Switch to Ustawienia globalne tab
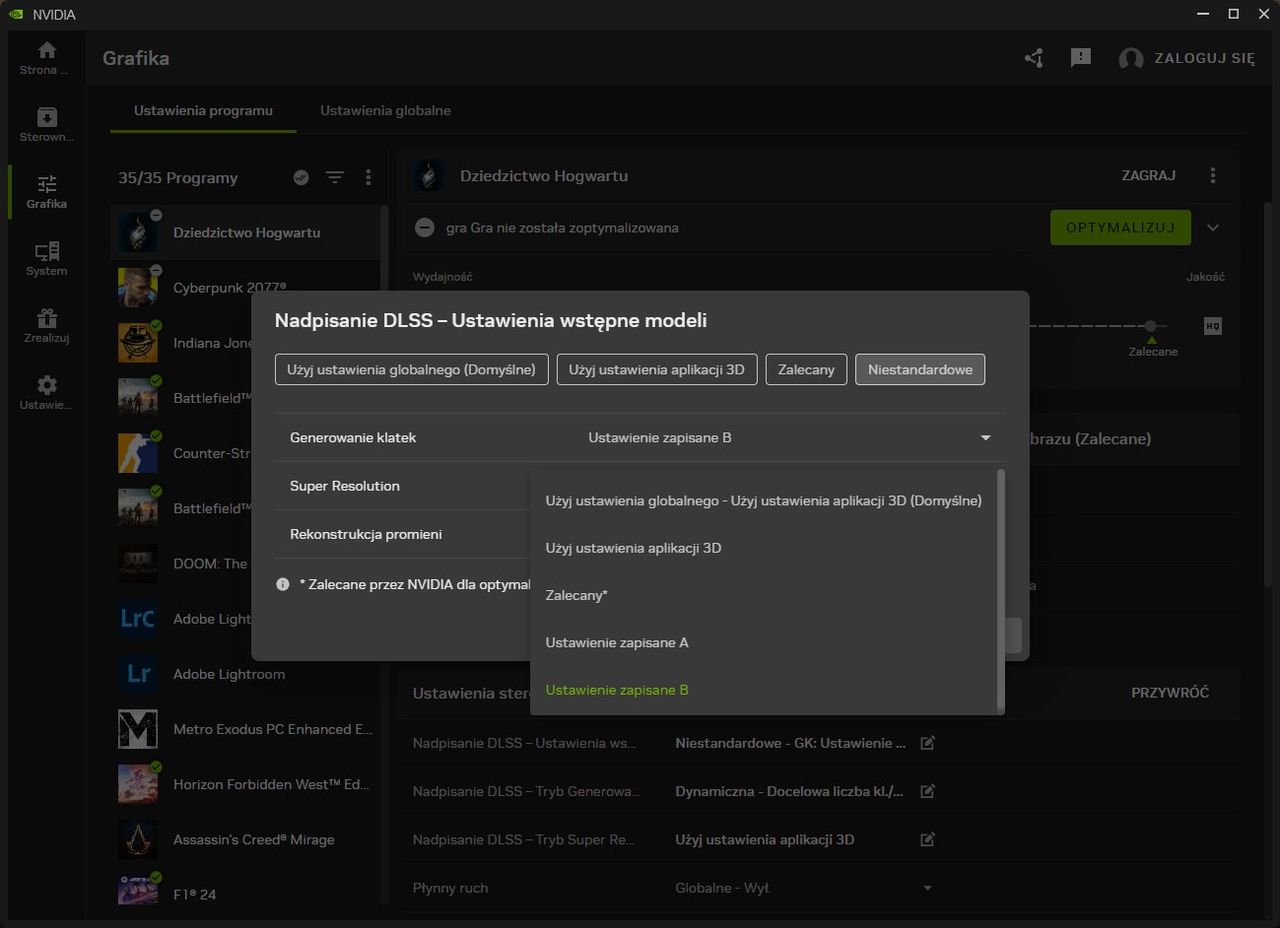Screen dimensions: 1280x928 point(385,110)
